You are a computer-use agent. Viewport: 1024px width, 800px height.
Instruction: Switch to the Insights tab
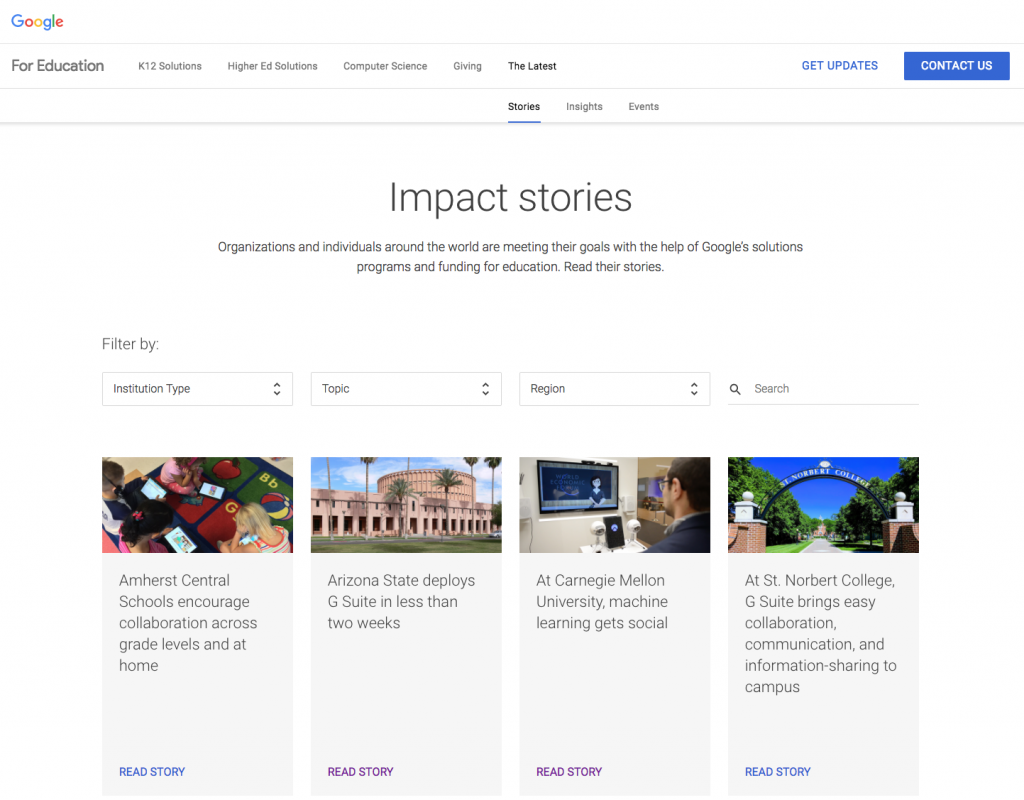[584, 106]
